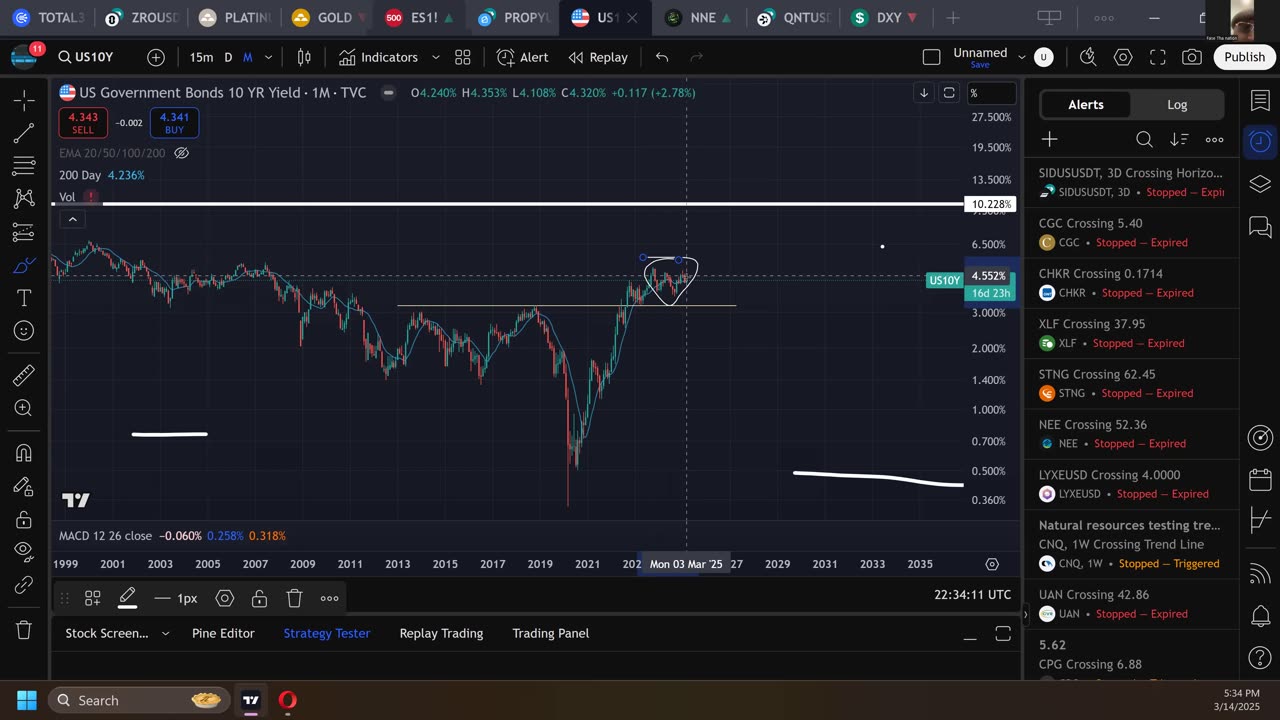Select the Text annotation tool
This screenshot has height=720, width=1280.
(x=24, y=298)
